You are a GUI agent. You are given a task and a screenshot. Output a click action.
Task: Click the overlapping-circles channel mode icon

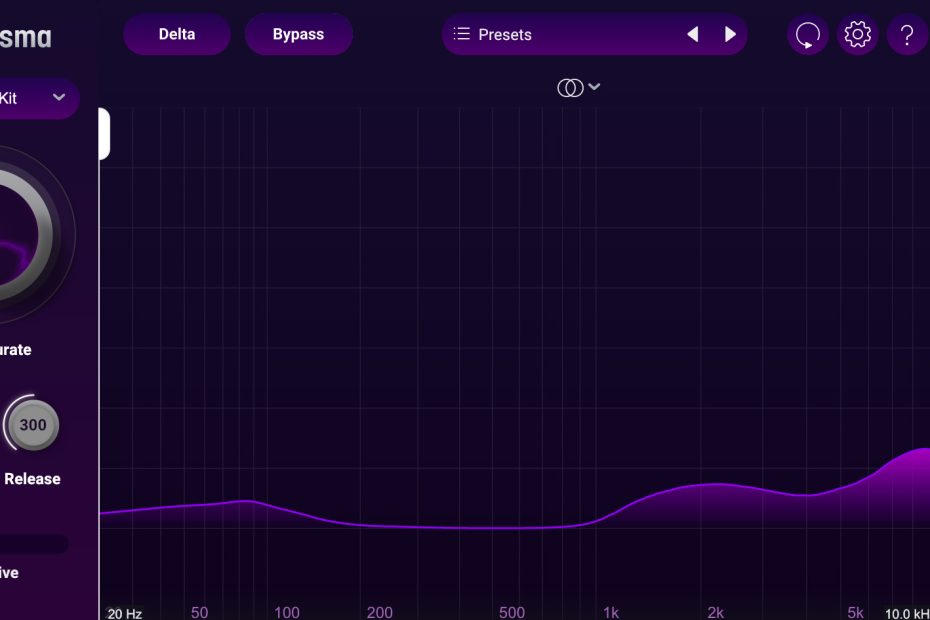click(x=570, y=88)
